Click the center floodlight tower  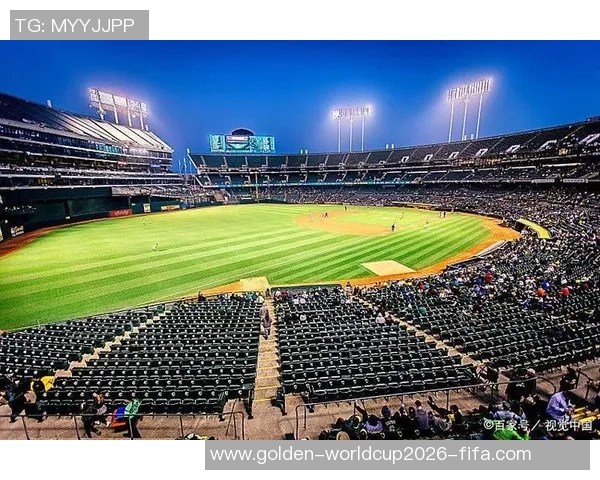351,128
